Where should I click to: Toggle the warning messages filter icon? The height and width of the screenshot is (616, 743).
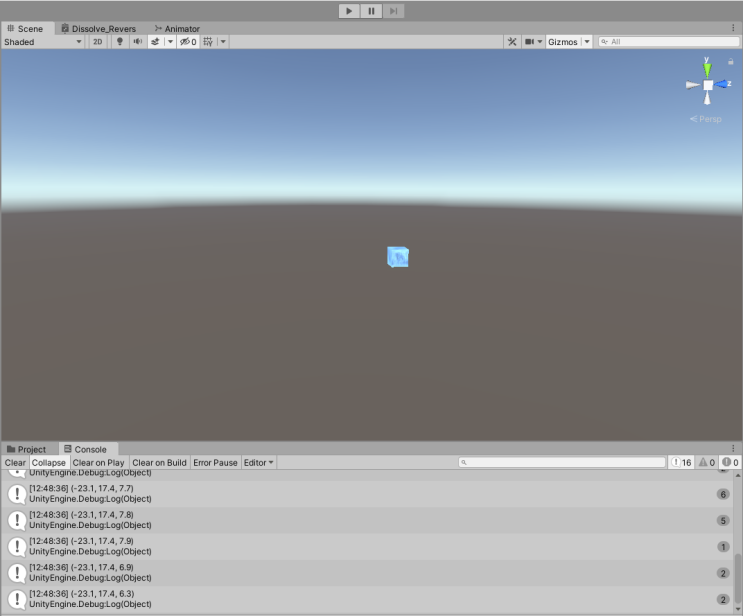707,462
